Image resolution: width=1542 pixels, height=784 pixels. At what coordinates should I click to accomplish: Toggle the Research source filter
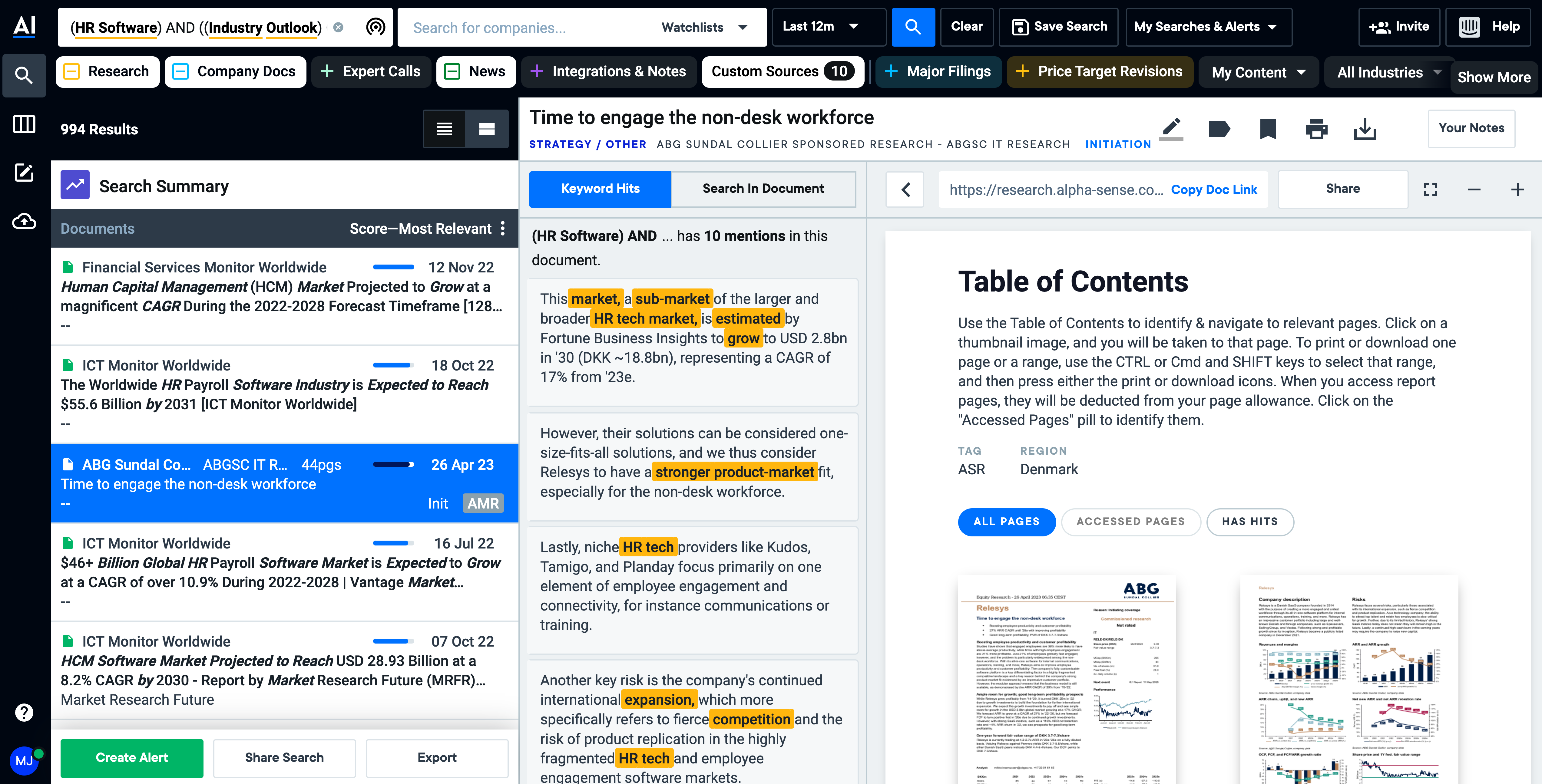107,72
